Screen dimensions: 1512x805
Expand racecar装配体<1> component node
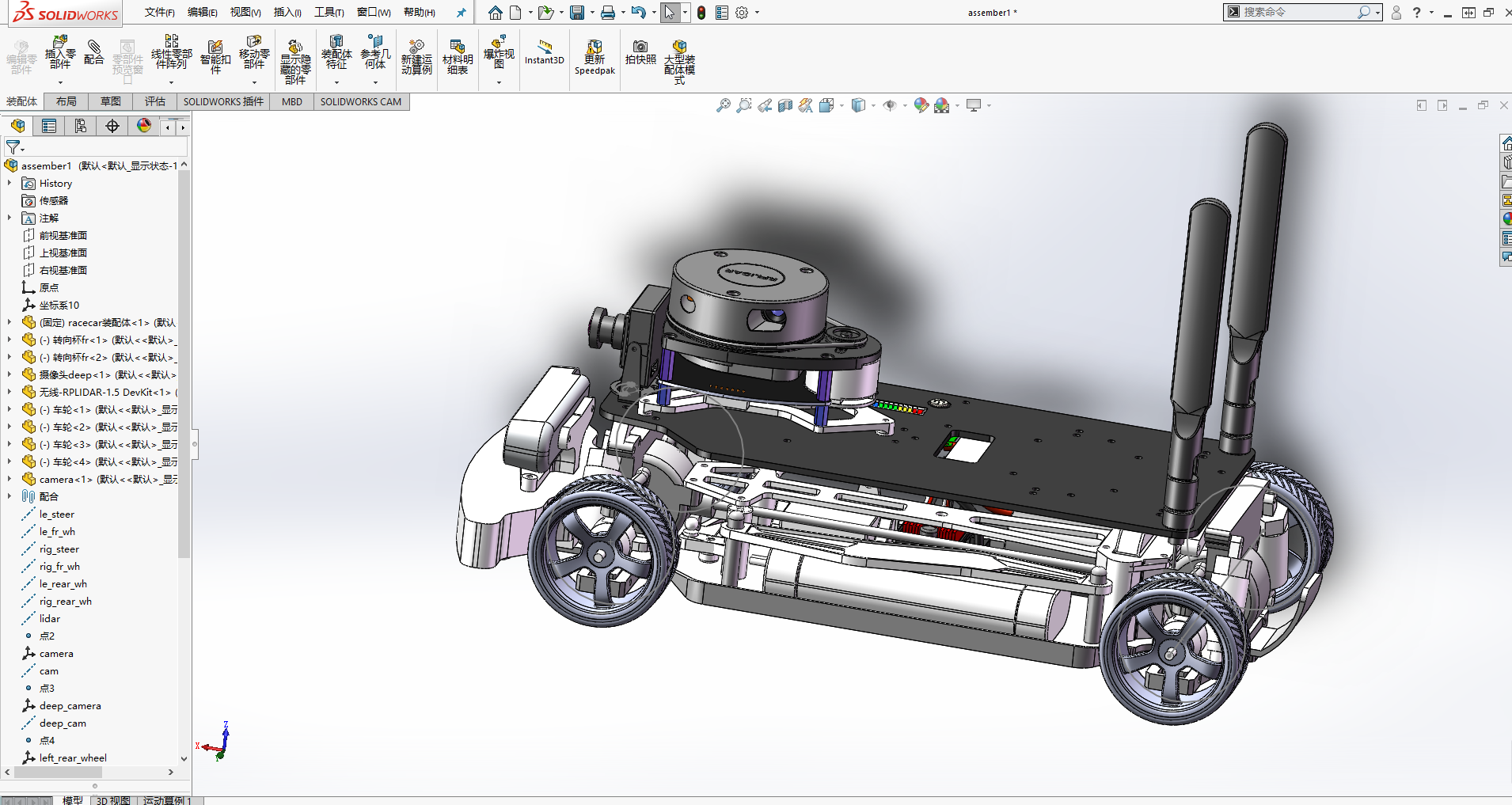9,322
